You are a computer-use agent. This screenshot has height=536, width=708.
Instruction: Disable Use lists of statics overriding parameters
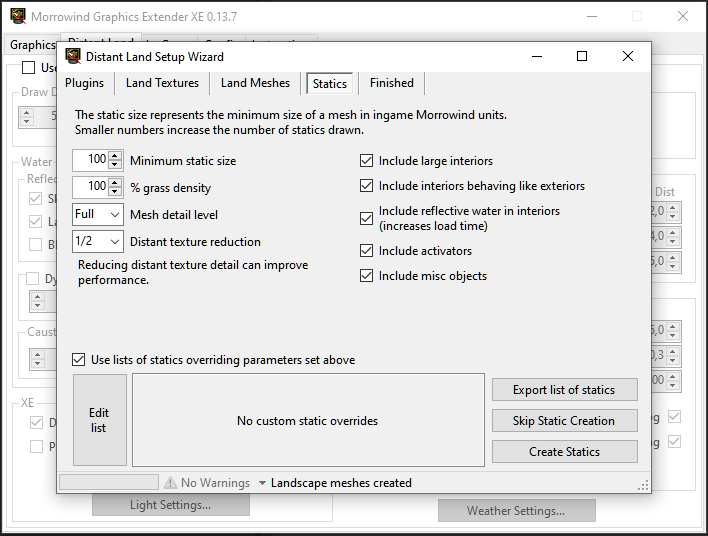point(79,360)
